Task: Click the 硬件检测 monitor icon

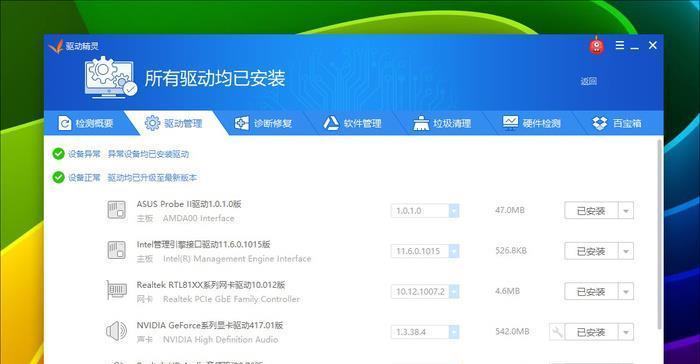Action: (510, 122)
